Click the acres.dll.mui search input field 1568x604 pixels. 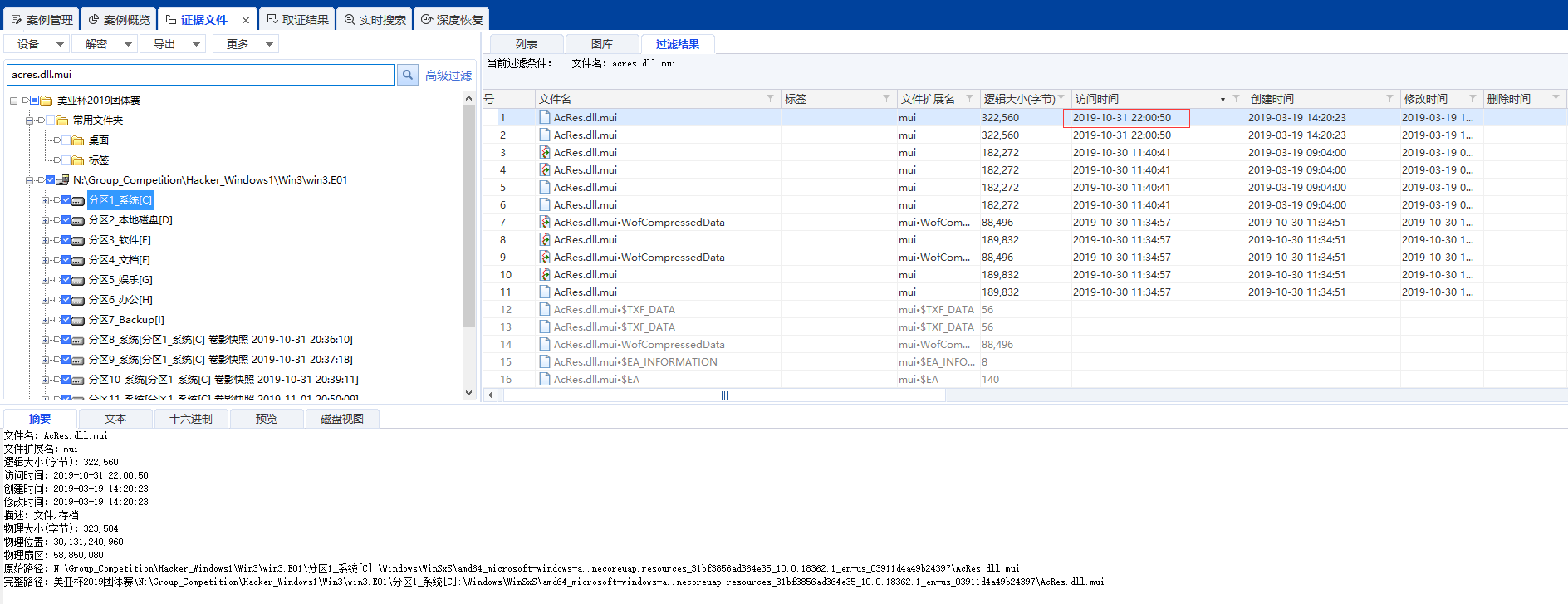point(201,75)
